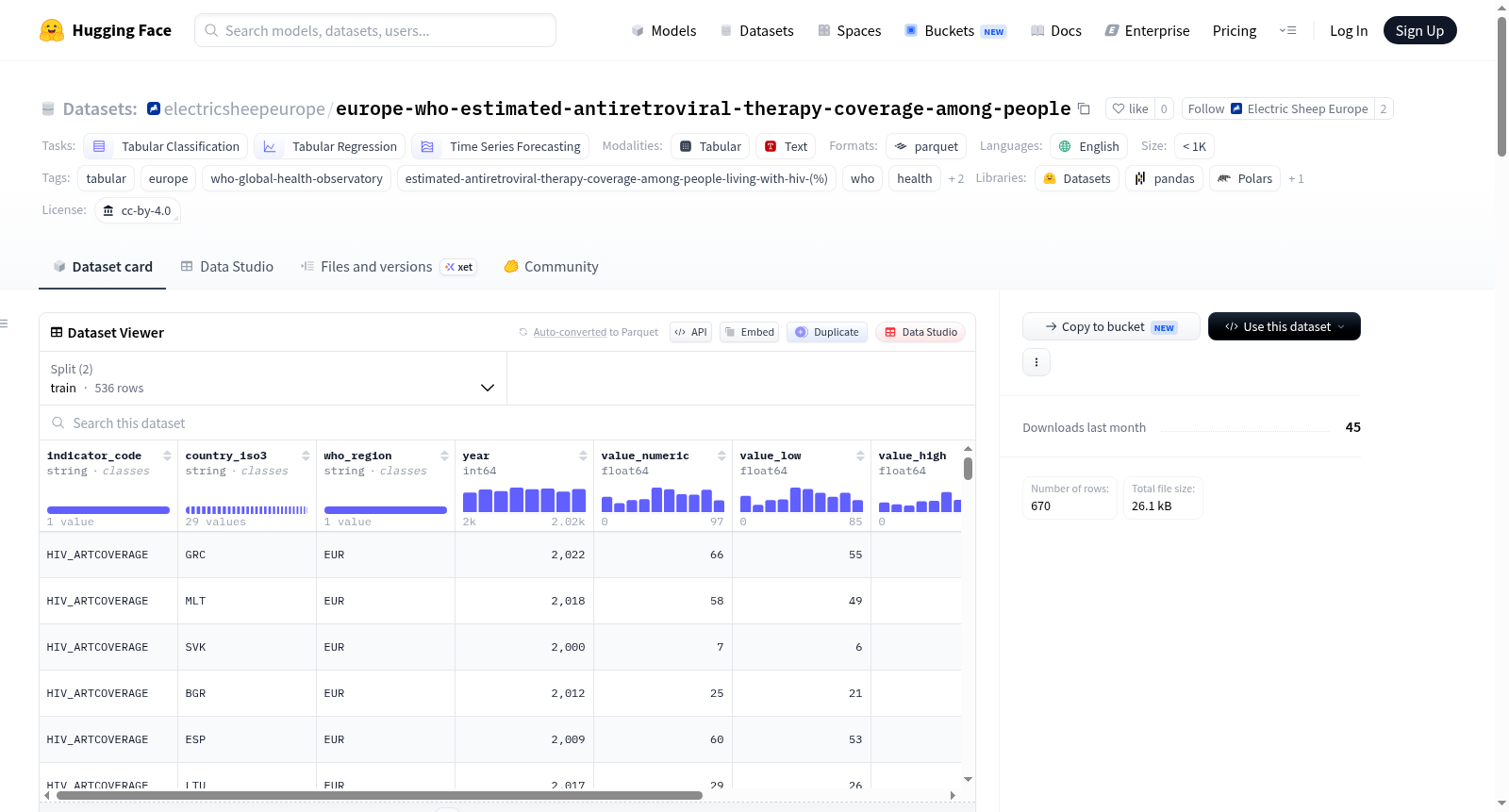The height and width of the screenshot is (812, 1509).
Task: Sort by value_numeric column arrows
Action: coord(721,456)
